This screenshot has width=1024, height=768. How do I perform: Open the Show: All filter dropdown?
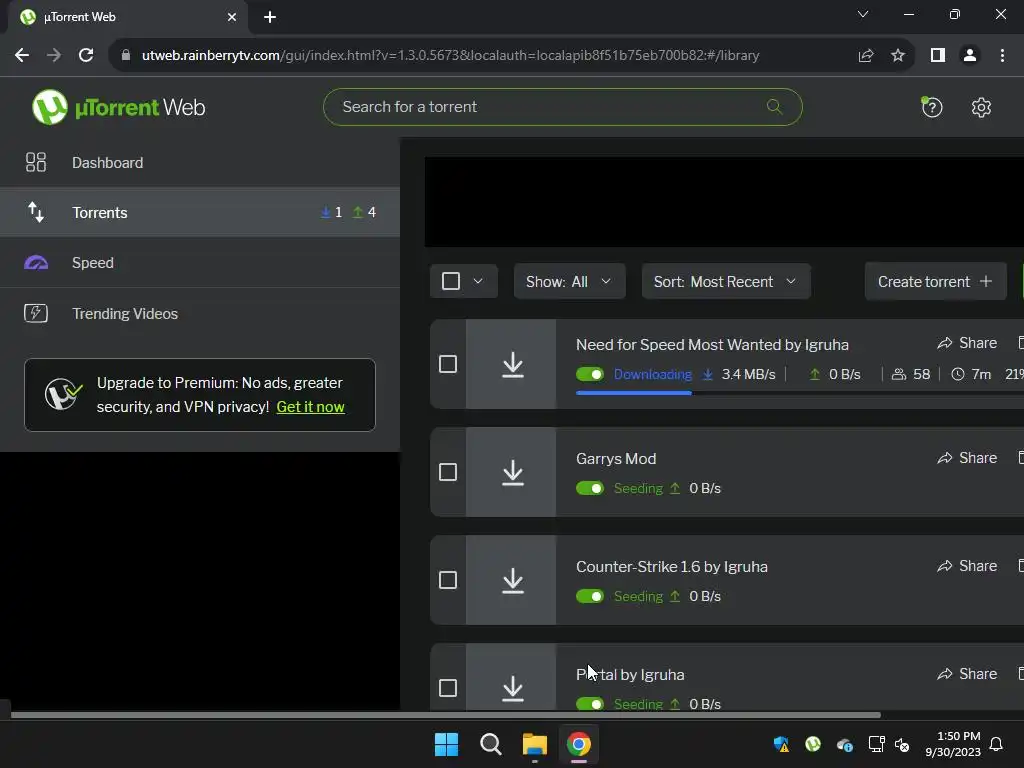pyautogui.click(x=569, y=281)
